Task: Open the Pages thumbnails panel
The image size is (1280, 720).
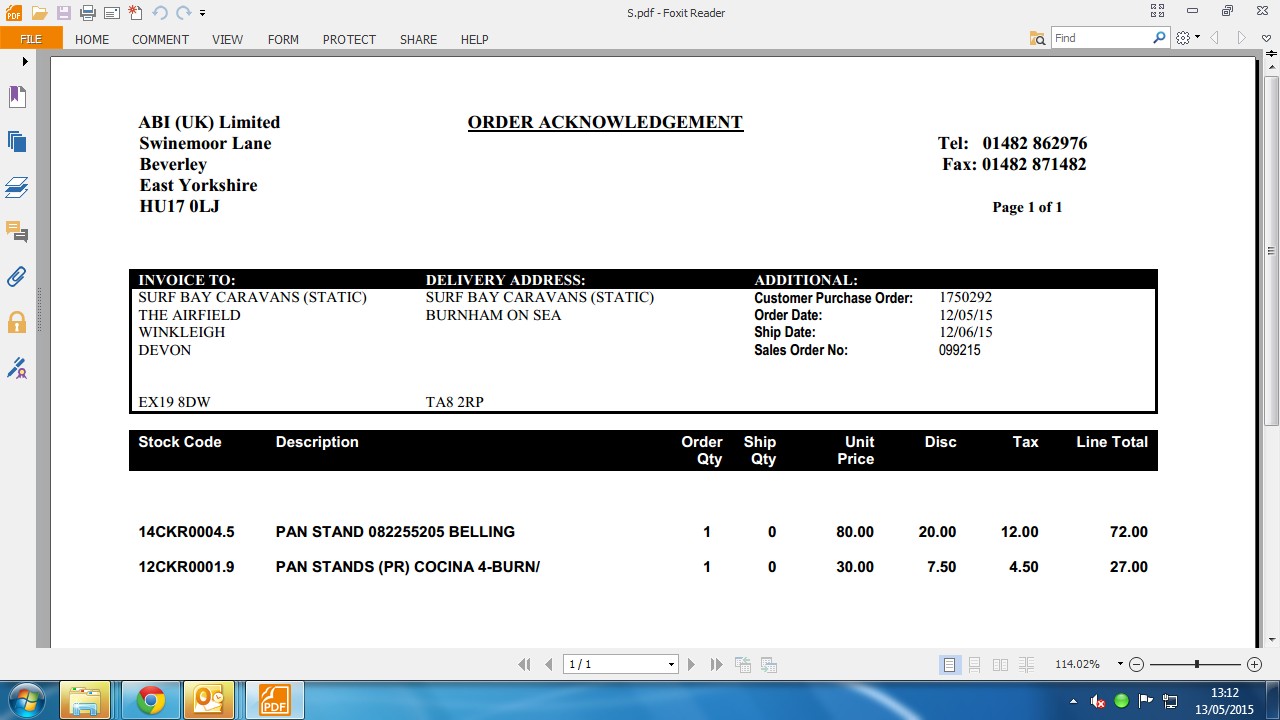Action: click(x=17, y=142)
